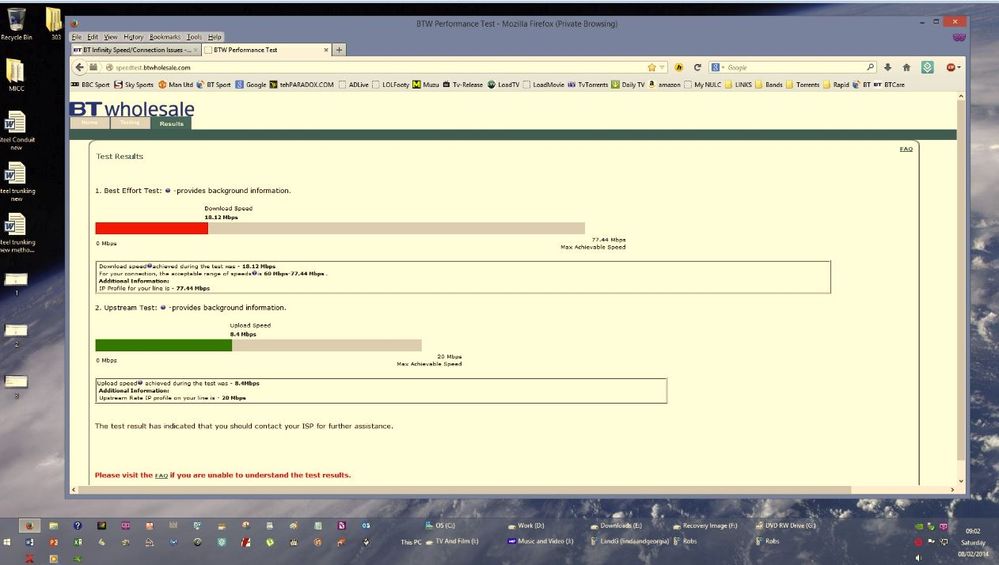Click the green upload speed bar
The width and height of the screenshot is (999, 565).
coord(164,345)
